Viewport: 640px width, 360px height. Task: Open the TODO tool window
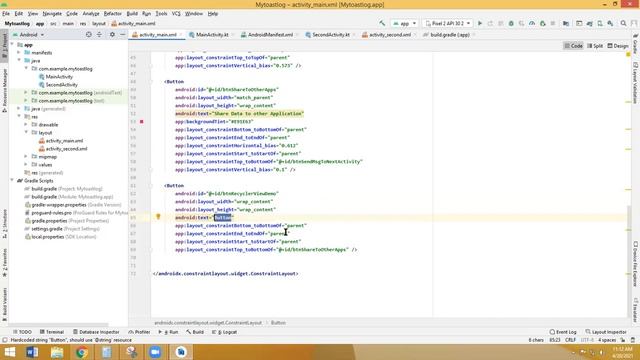point(22,332)
